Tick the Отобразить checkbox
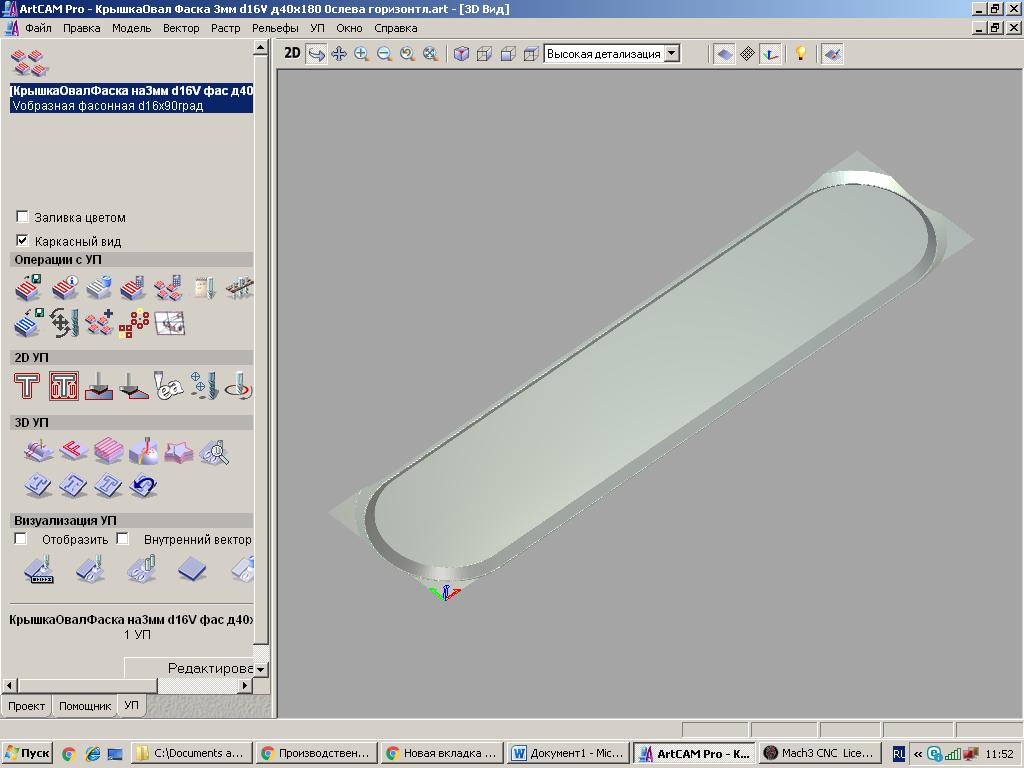Image resolution: width=1024 pixels, height=768 pixels. tap(21, 539)
